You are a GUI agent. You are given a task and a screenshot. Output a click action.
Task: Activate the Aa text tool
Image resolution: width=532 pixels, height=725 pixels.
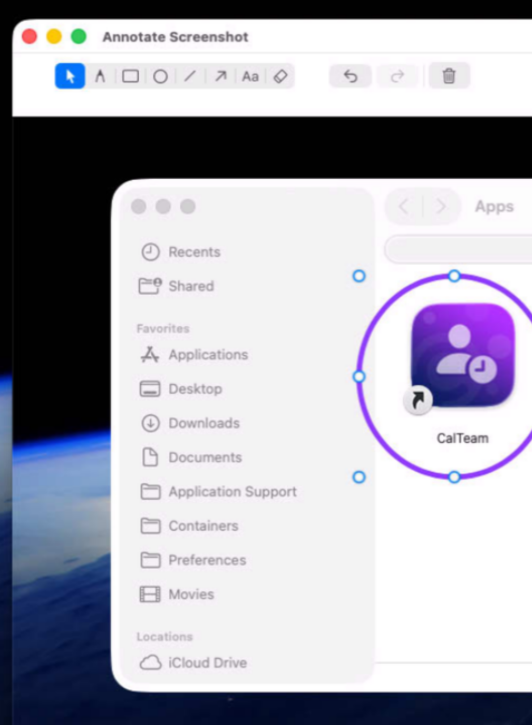pyautogui.click(x=251, y=76)
